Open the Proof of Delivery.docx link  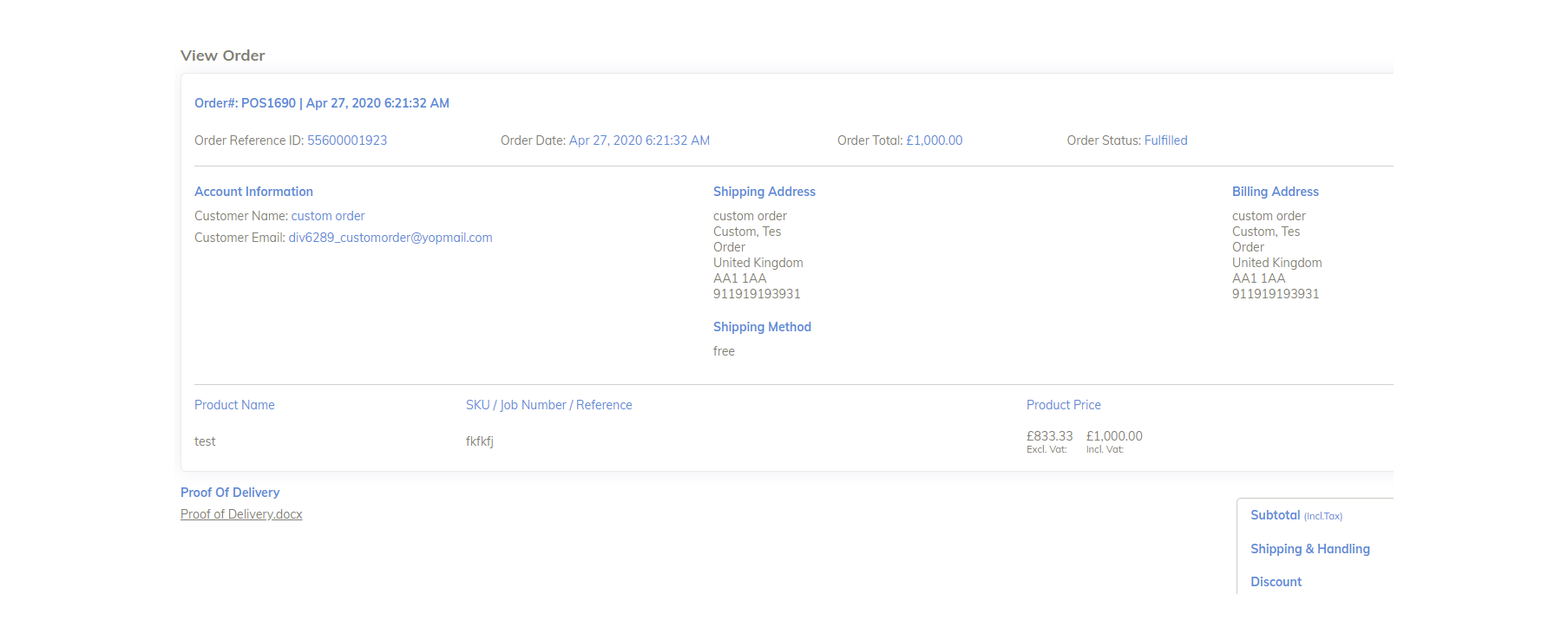coord(241,514)
